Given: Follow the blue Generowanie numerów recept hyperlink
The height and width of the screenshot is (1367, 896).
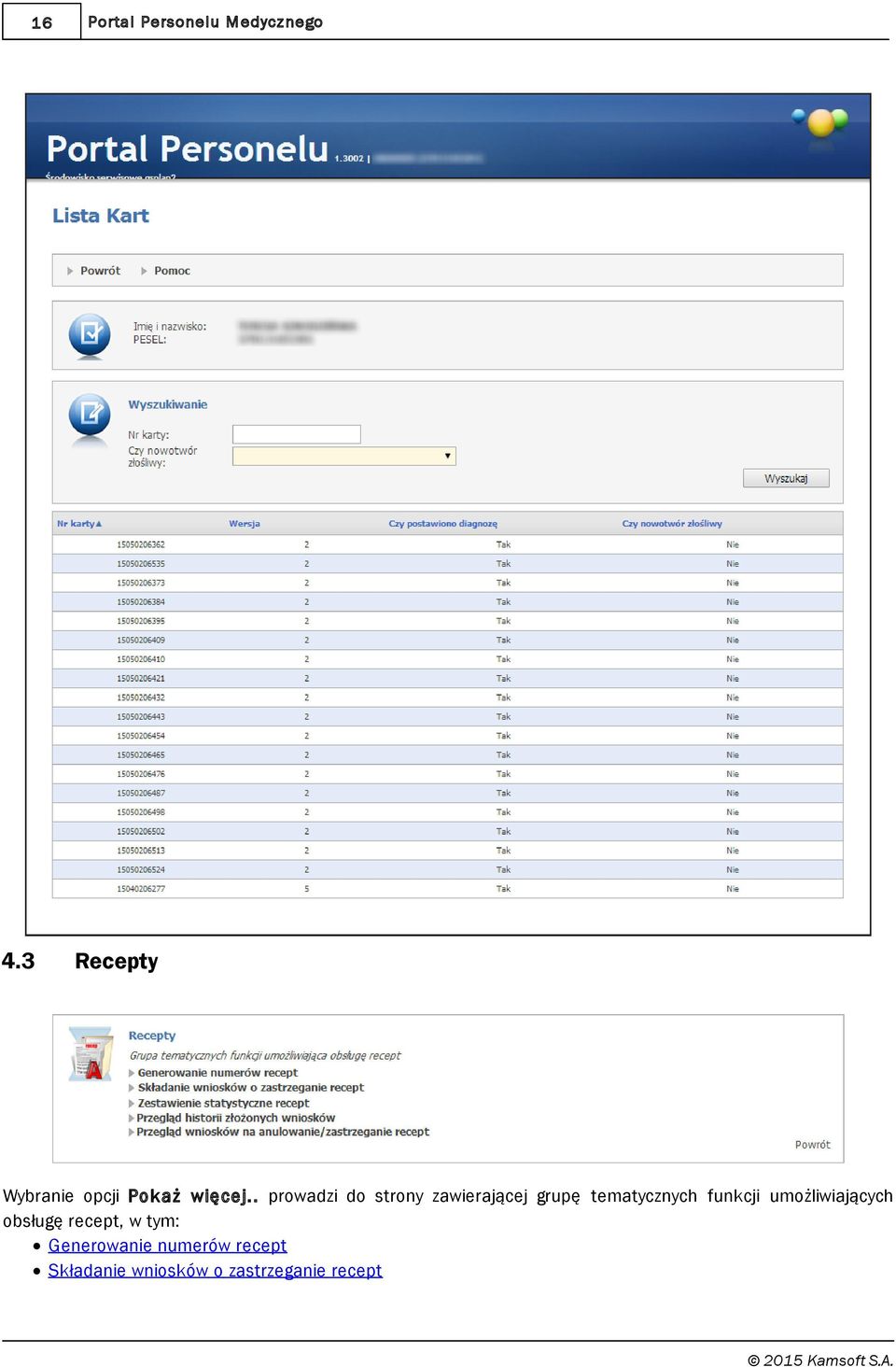Looking at the screenshot, I should click(x=167, y=1246).
